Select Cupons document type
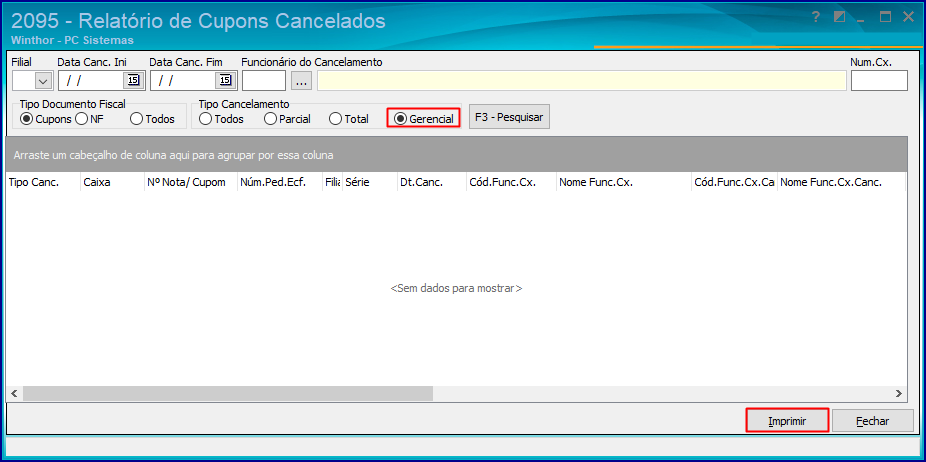Viewport: 926px width, 462px height. point(46,119)
